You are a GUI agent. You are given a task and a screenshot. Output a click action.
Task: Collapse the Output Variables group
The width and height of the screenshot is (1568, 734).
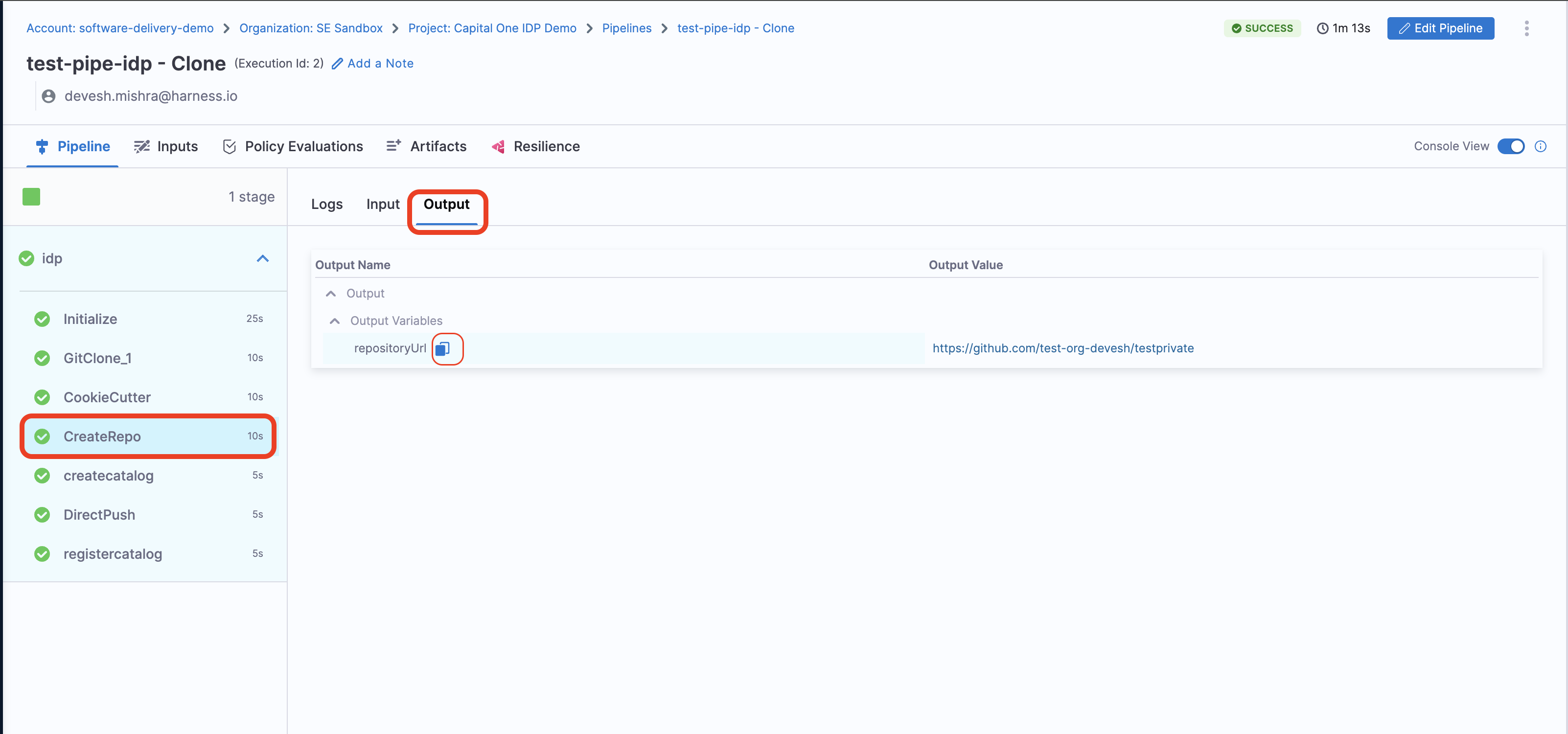tap(334, 321)
